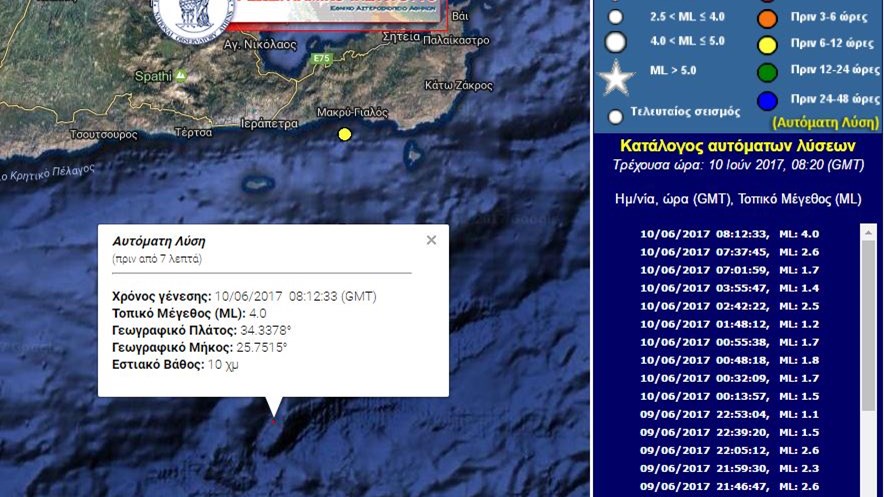Click the E75 road shield on map
The image size is (884, 497).
point(321,58)
